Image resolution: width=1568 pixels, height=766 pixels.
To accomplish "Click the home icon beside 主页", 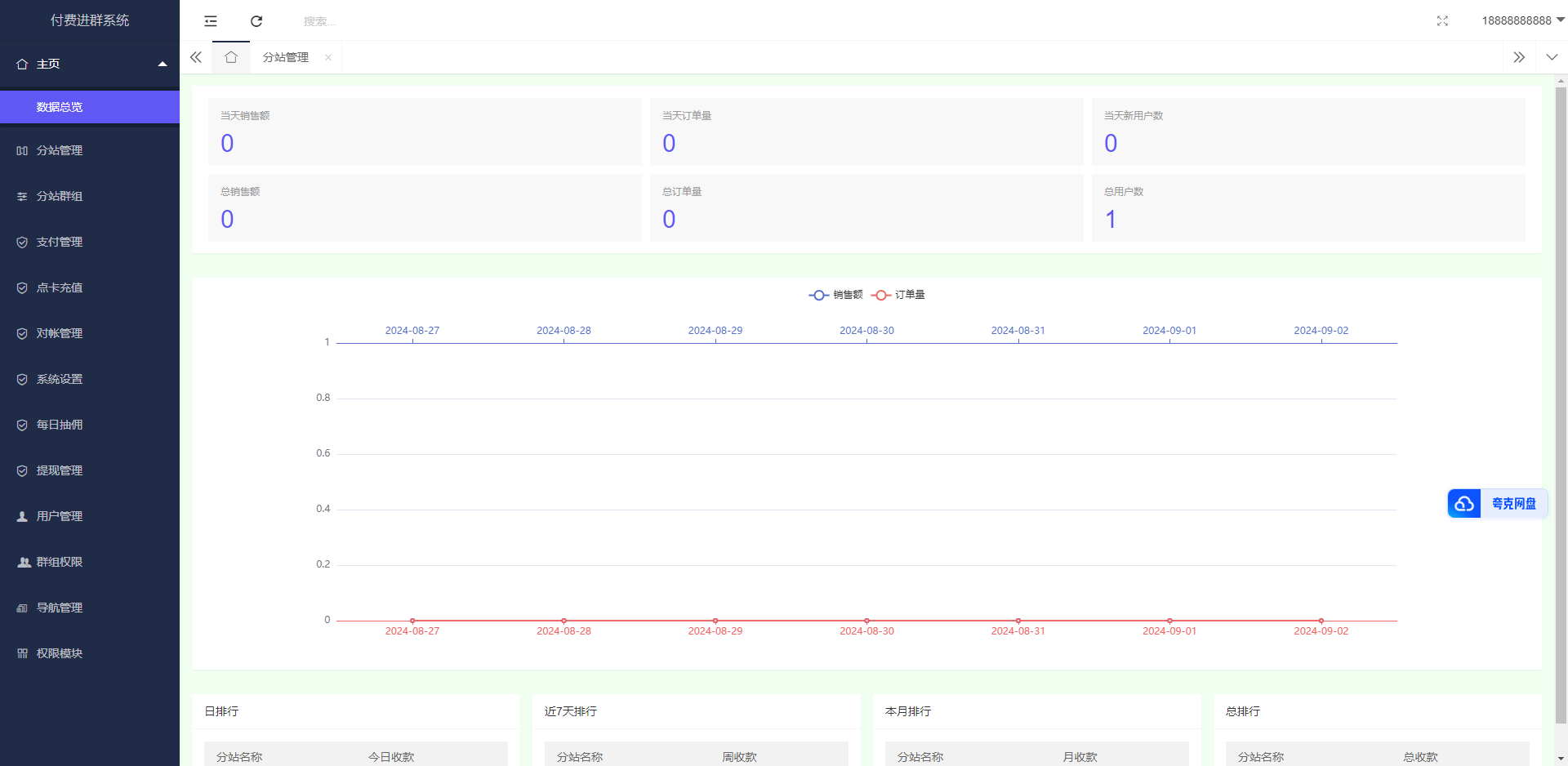I will pyautogui.click(x=22, y=64).
